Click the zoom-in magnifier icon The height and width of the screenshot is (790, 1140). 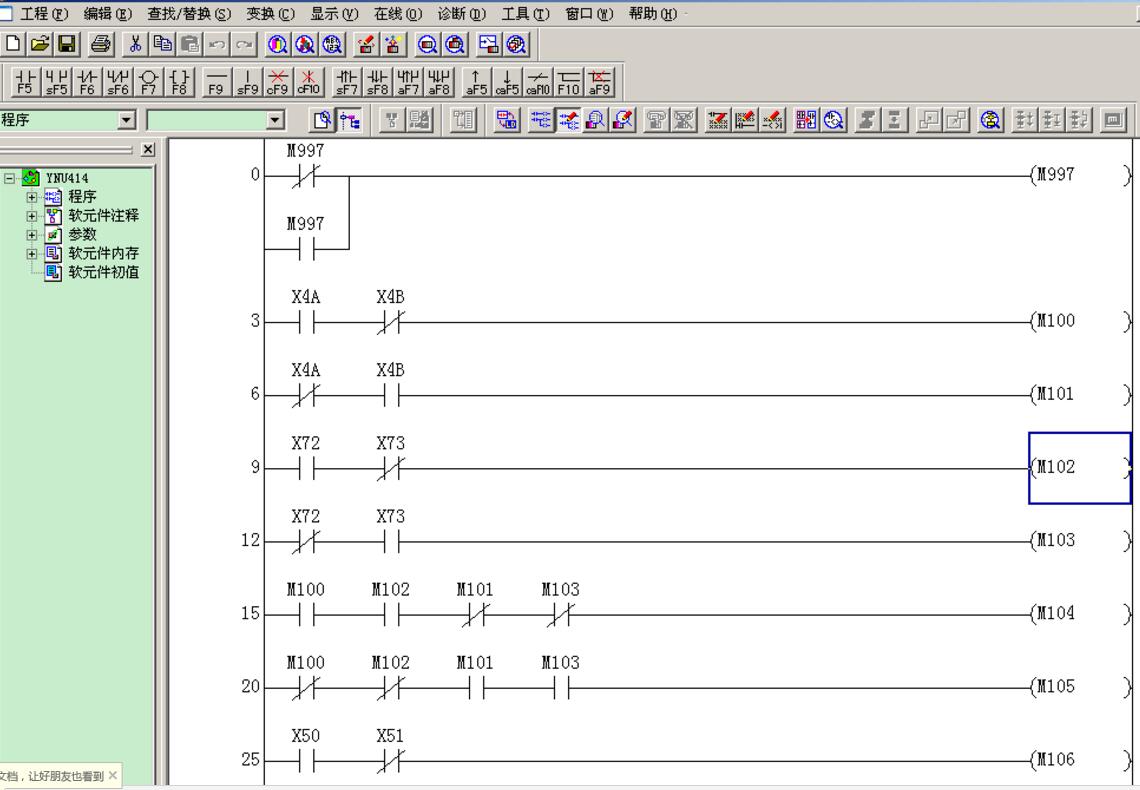click(x=455, y=44)
